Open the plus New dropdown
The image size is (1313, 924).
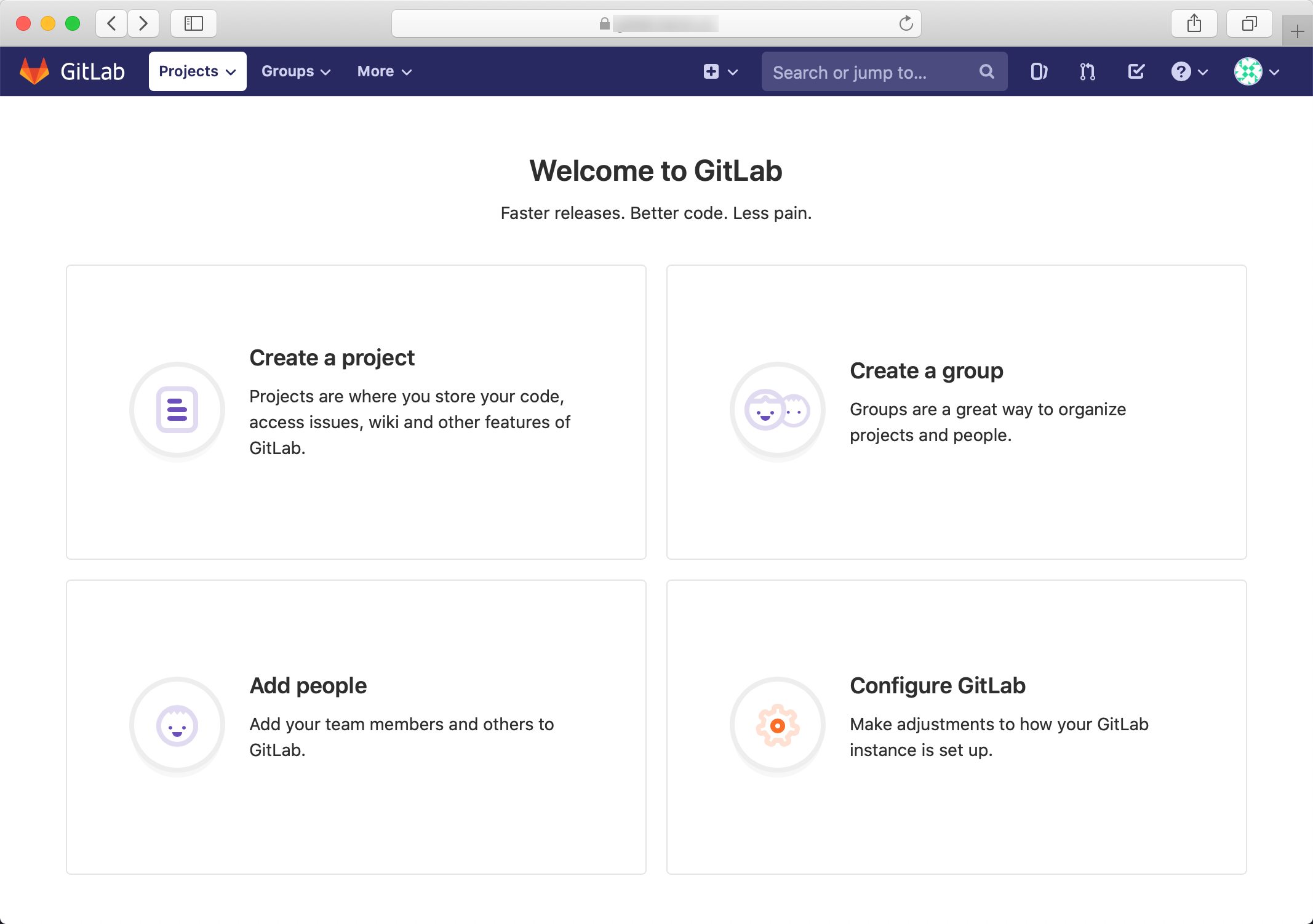[720, 72]
